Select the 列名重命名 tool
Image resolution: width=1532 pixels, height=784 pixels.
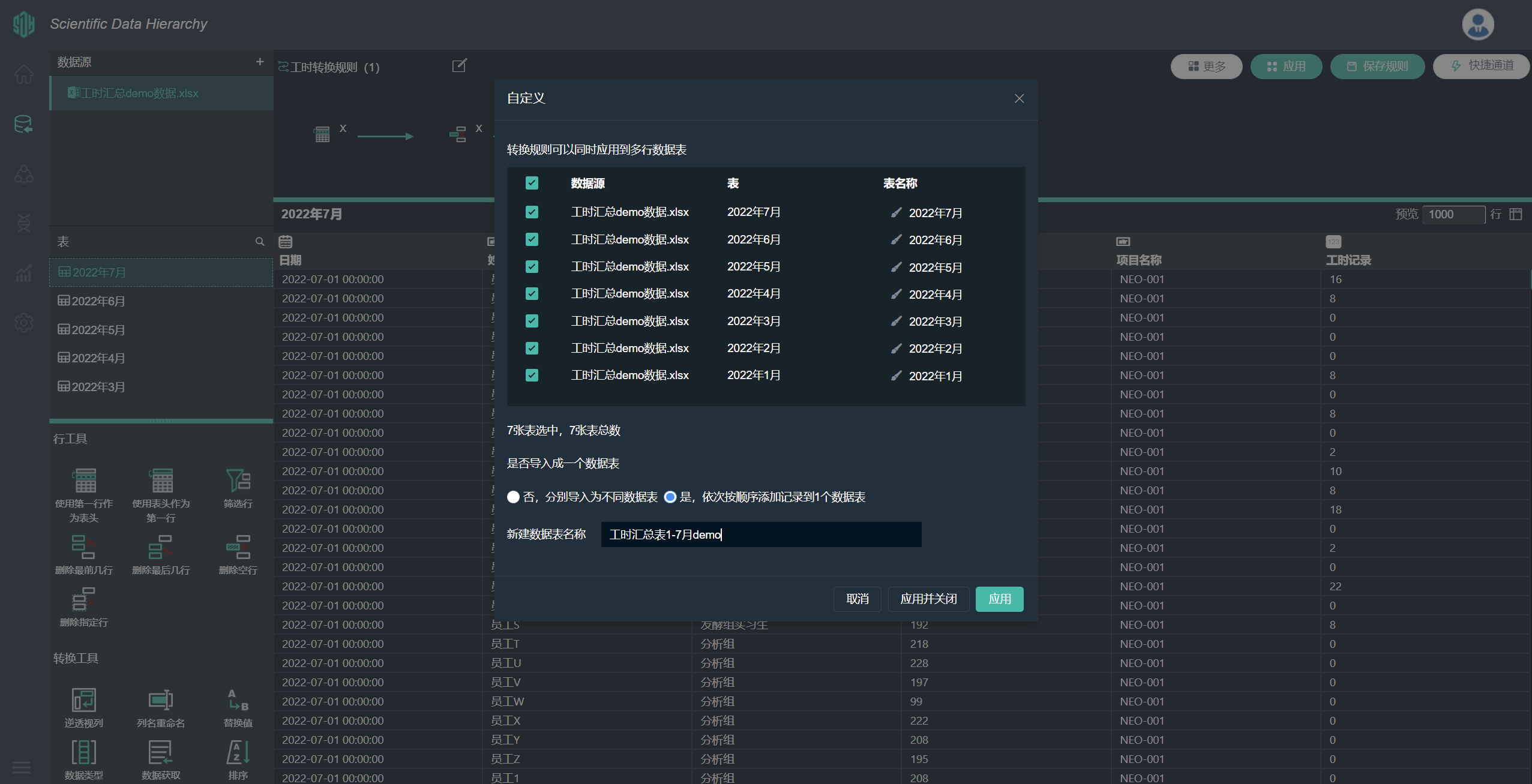coord(161,708)
